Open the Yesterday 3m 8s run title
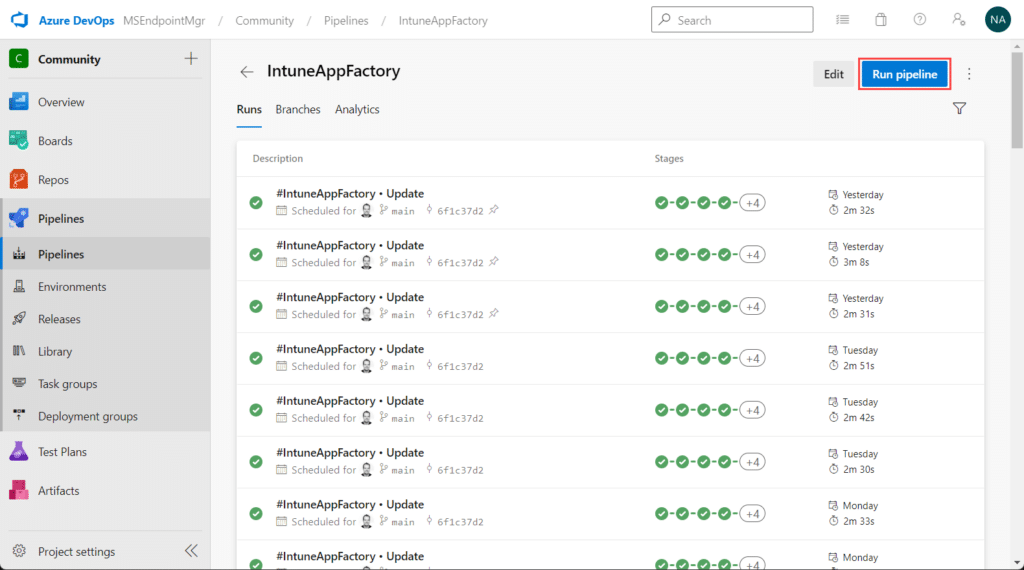The image size is (1024, 570). 350,245
